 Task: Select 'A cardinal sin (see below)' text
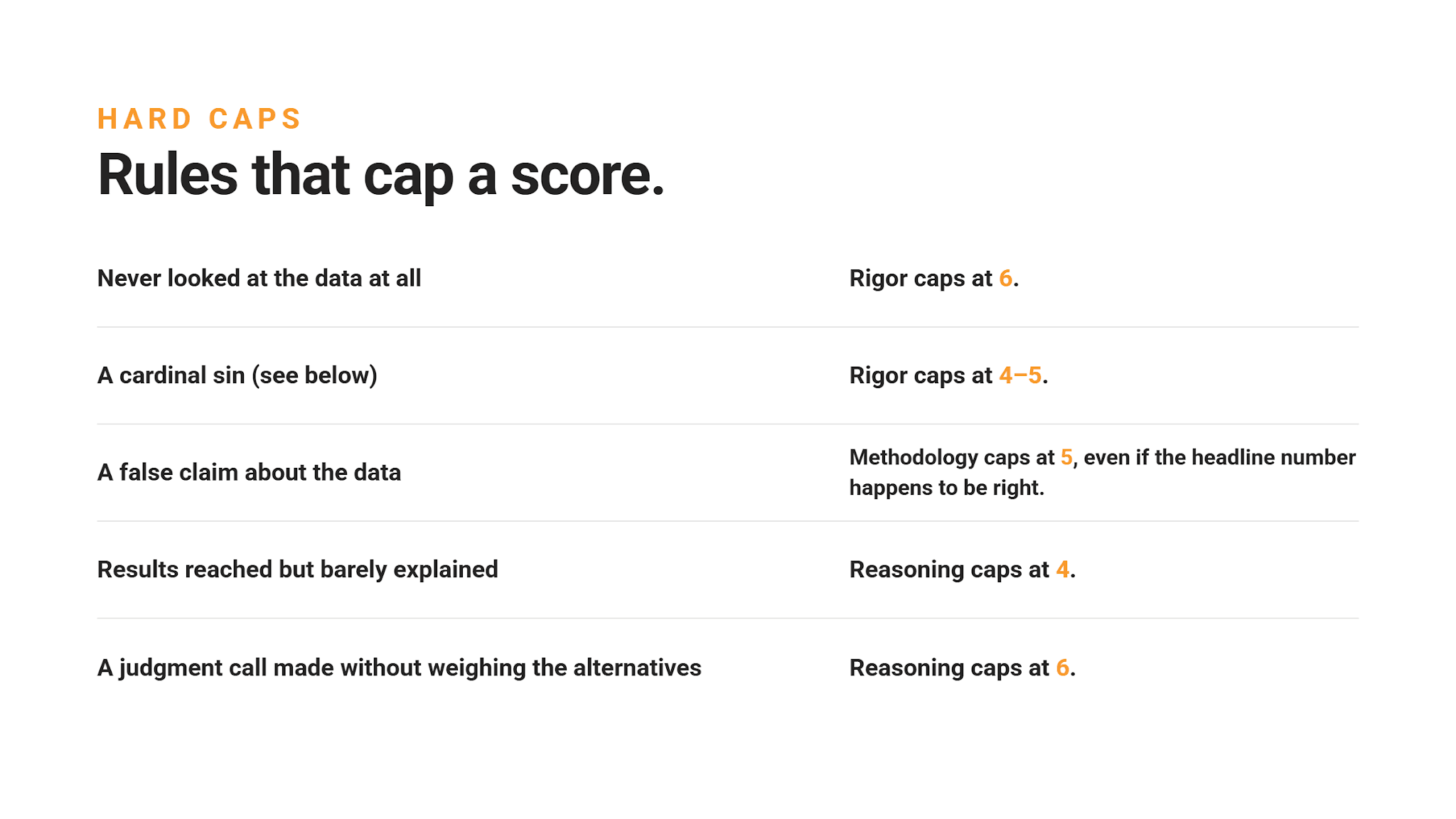[x=237, y=375]
